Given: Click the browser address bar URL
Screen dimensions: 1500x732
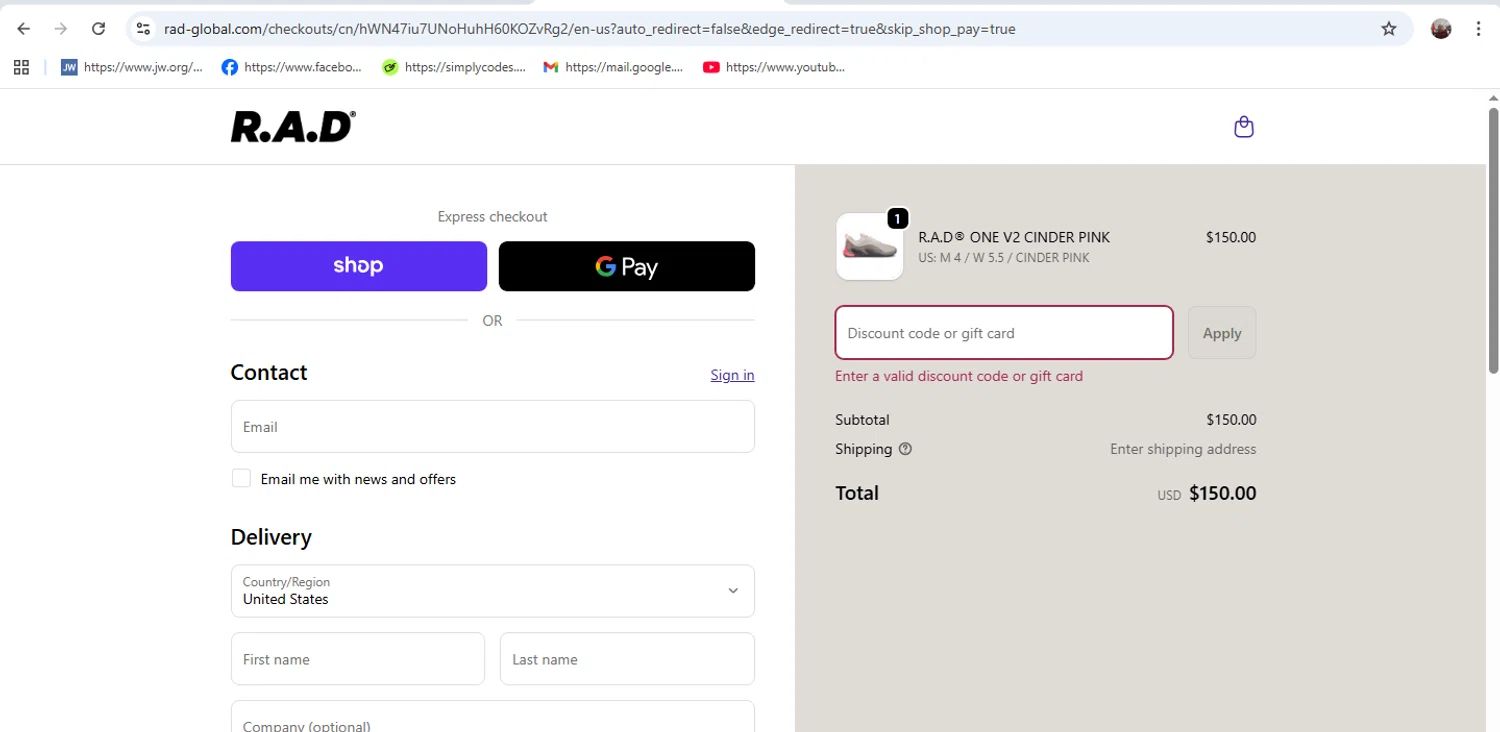Looking at the screenshot, I should coord(590,29).
